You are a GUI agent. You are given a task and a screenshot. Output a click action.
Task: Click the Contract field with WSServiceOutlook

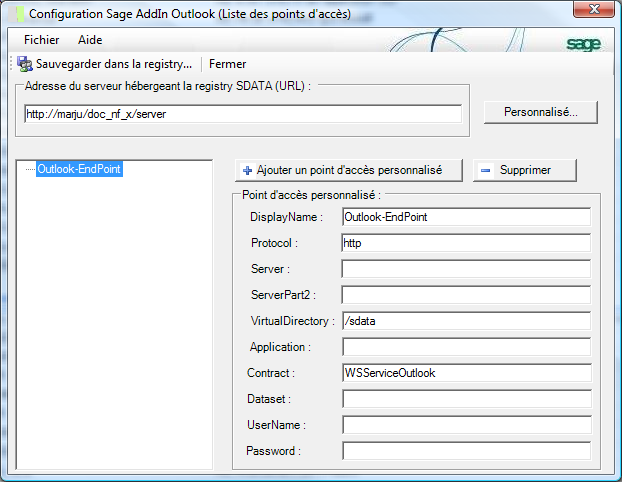click(x=467, y=373)
